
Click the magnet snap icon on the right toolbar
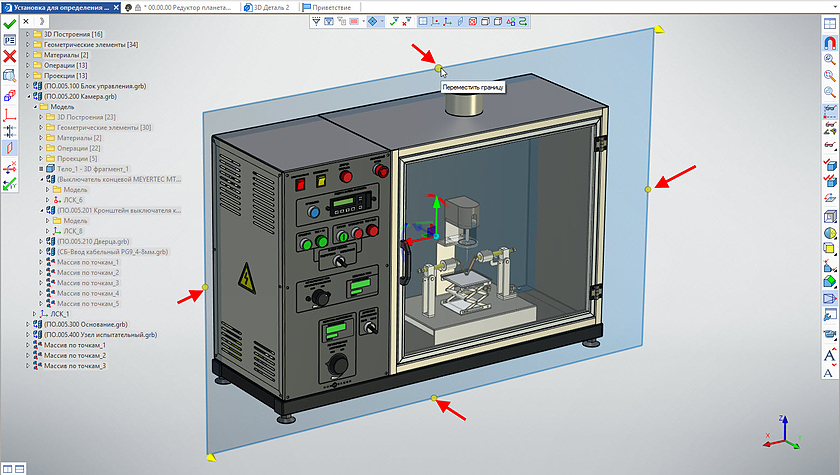[x=829, y=43]
